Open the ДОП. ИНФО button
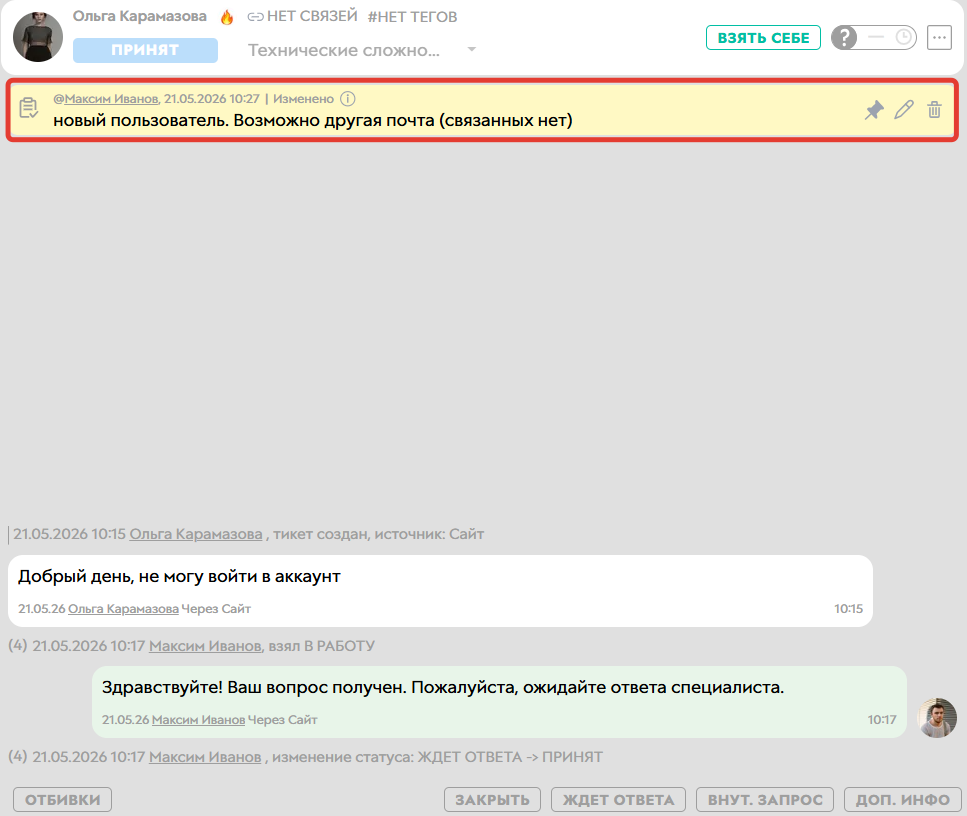 point(902,799)
